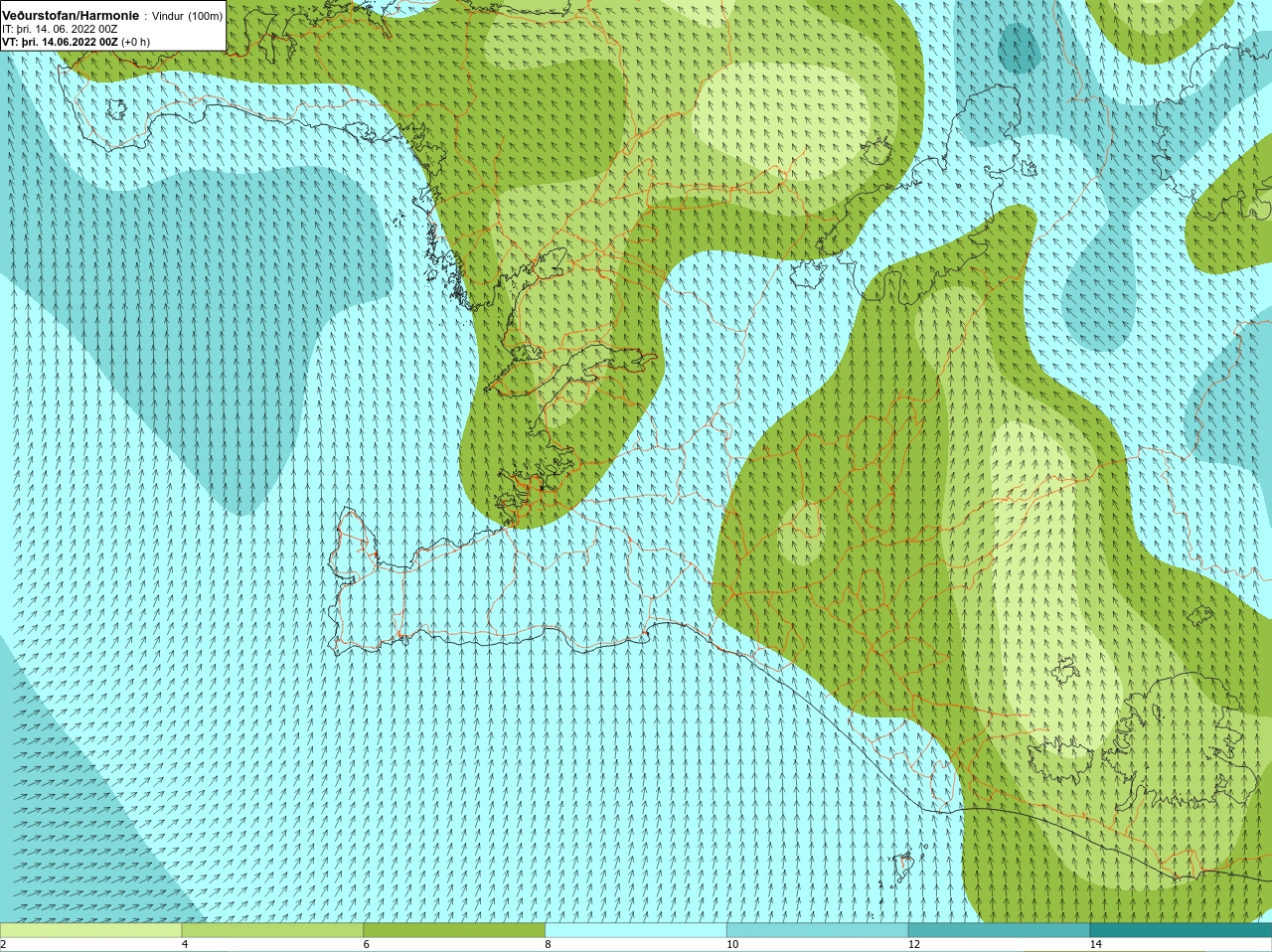The height and width of the screenshot is (952, 1272).
Task: Click the legend value '12'
Action: (x=914, y=945)
